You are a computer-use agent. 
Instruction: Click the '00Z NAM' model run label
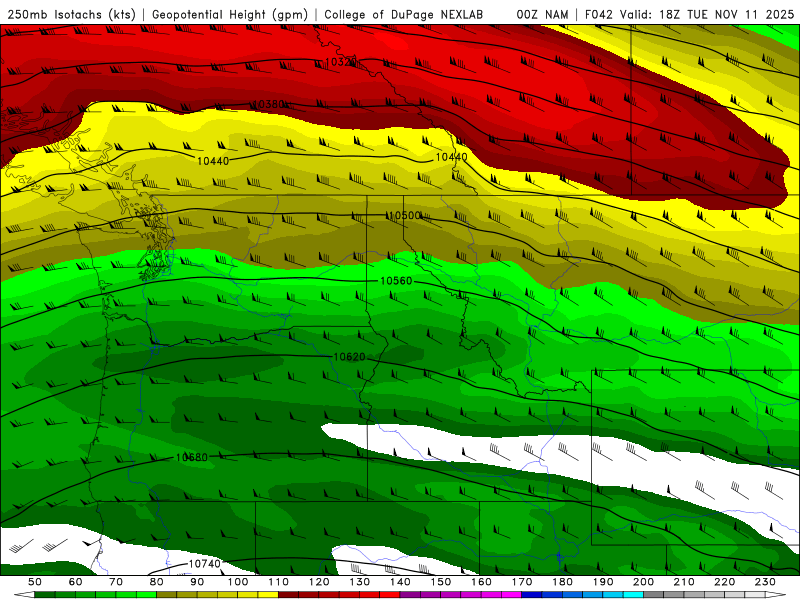click(542, 15)
